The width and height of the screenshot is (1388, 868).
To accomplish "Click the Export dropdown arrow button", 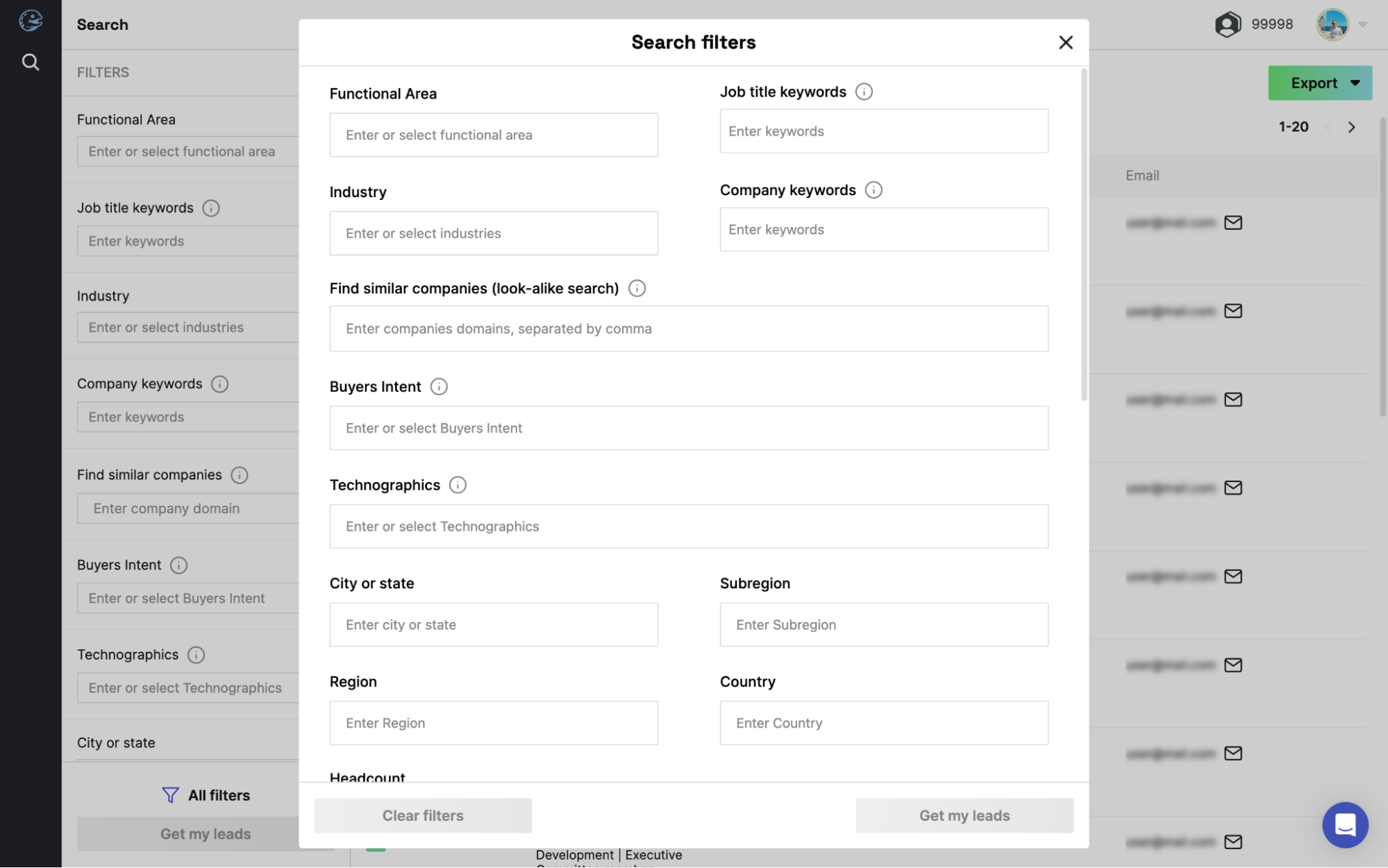I will 1354,82.
